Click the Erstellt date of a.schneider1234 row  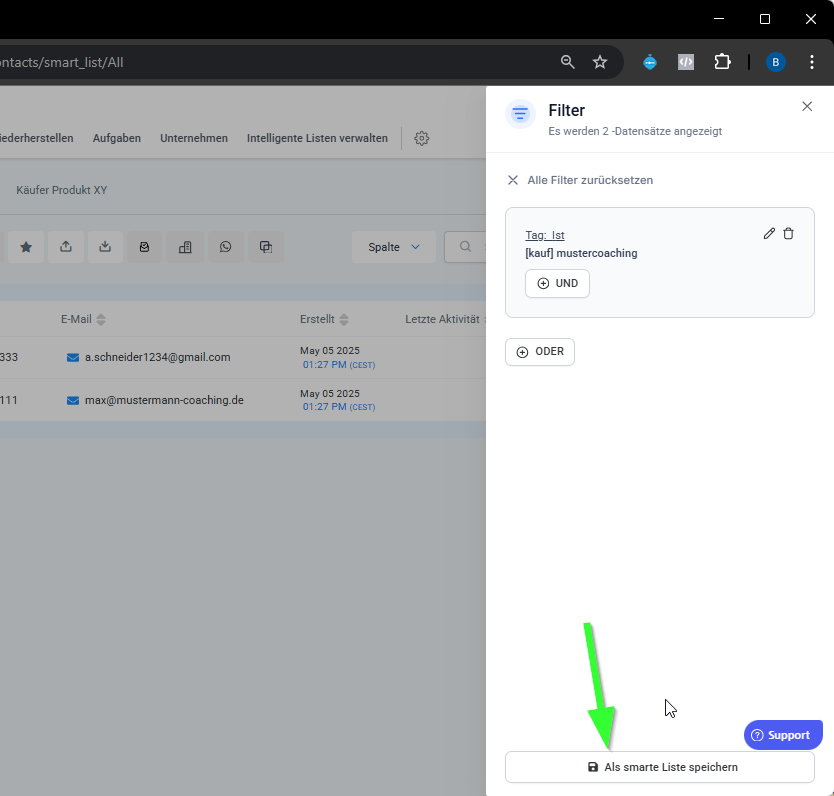337,357
